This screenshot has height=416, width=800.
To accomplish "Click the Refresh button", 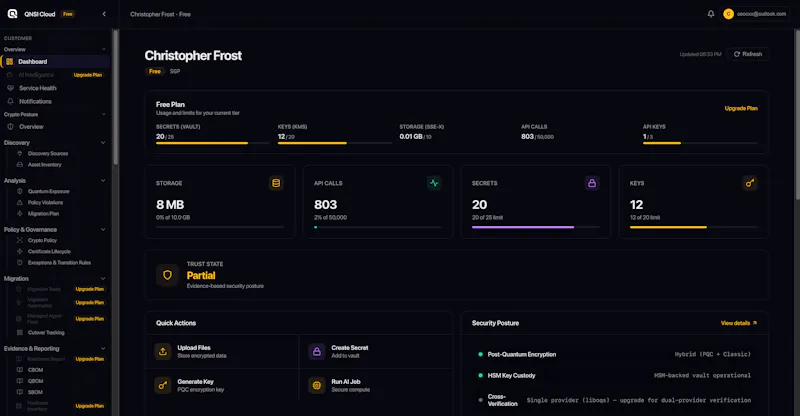I will [748, 54].
